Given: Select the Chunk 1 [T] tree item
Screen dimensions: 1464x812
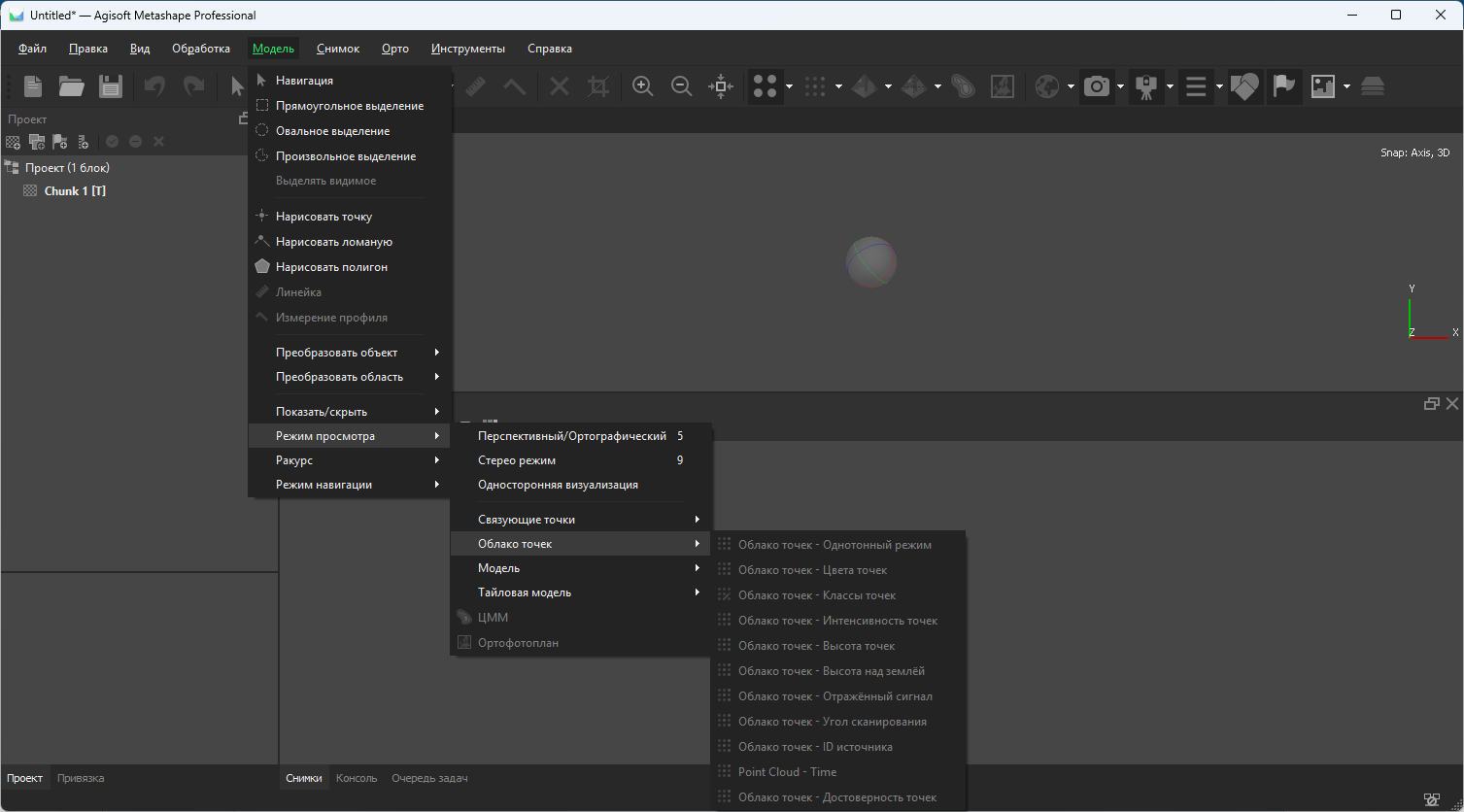Looking at the screenshot, I should tap(75, 191).
